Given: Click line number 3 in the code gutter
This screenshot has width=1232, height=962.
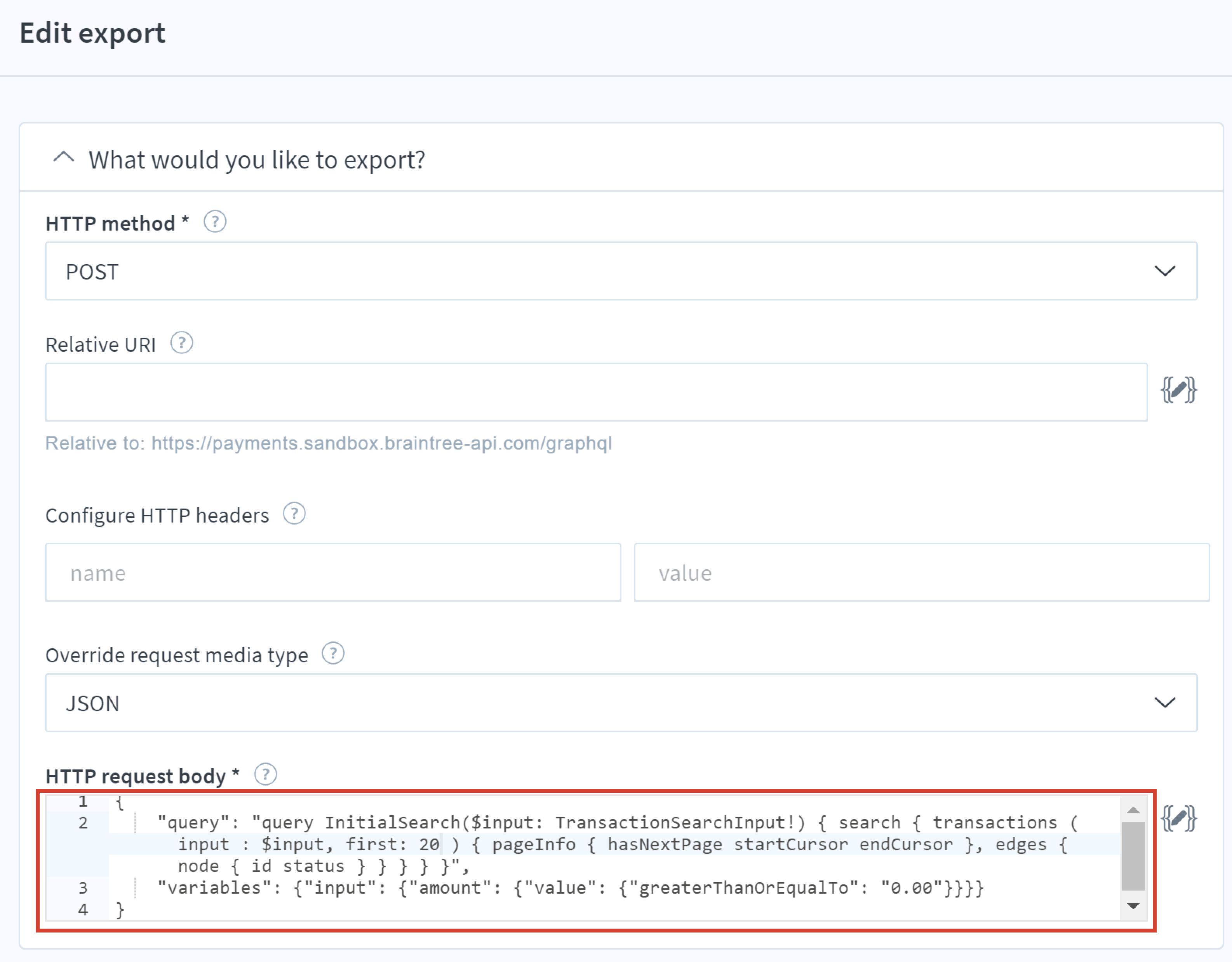Looking at the screenshot, I should coord(83,888).
